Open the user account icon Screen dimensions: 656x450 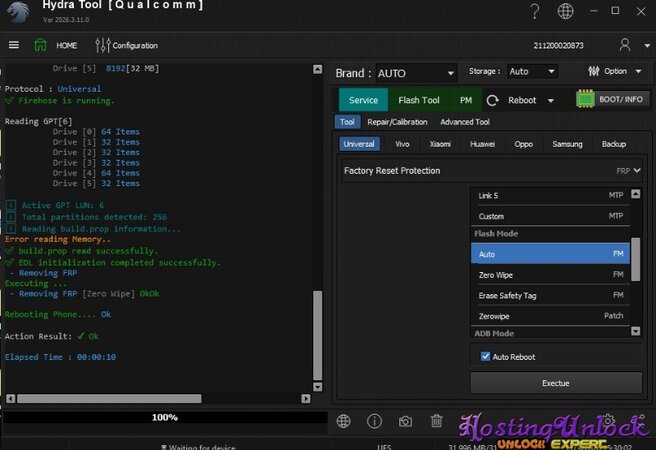(x=625, y=45)
